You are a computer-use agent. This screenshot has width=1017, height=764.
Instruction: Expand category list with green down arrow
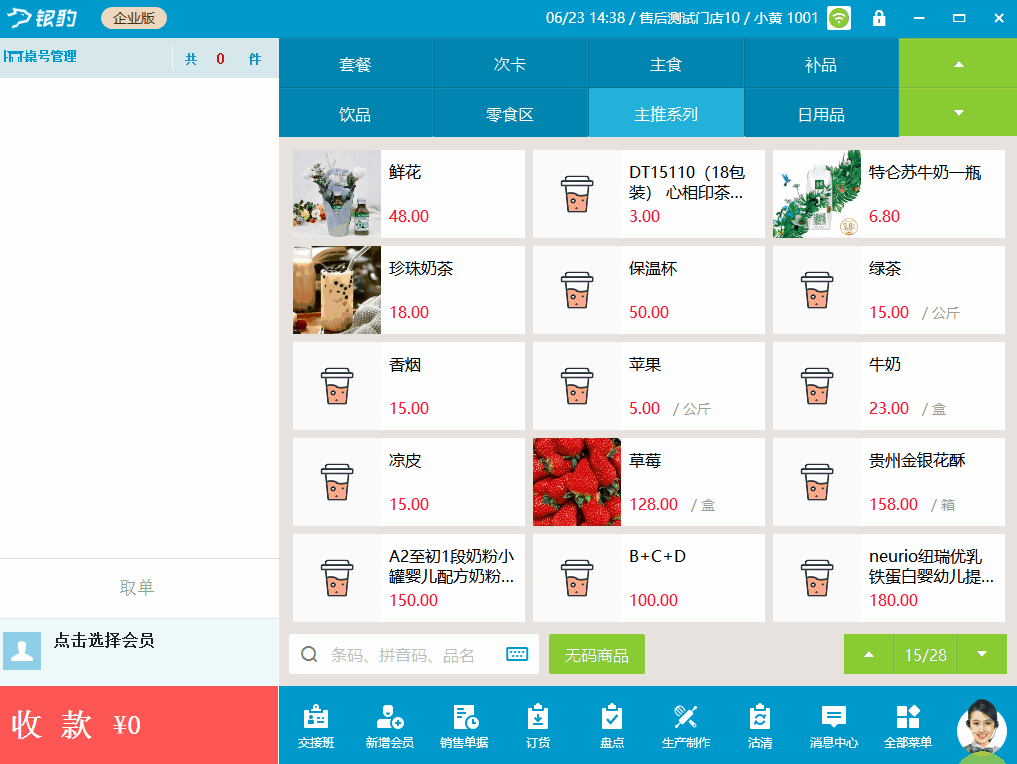pyautogui.click(x=958, y=113)
